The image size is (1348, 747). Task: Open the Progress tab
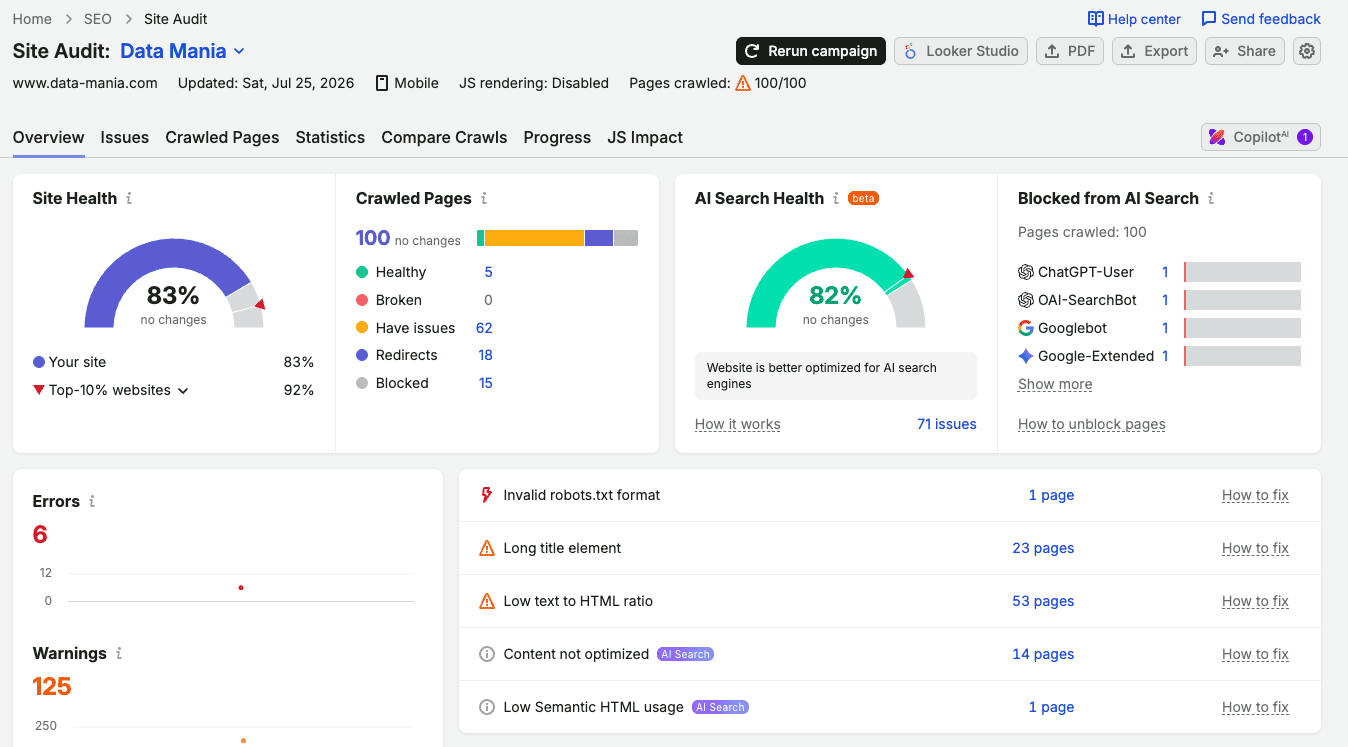click(557, 137)
